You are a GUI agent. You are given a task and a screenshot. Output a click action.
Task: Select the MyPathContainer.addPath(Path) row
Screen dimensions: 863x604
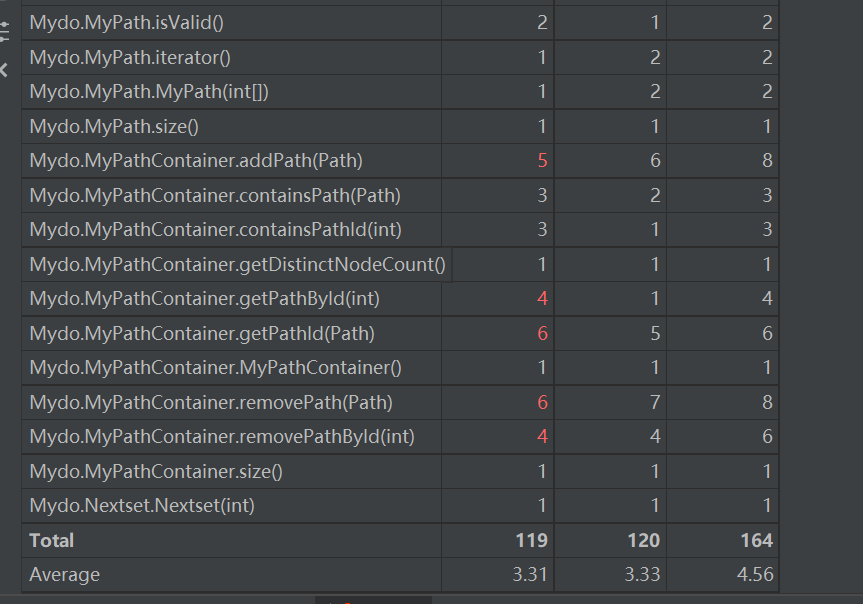400,160
